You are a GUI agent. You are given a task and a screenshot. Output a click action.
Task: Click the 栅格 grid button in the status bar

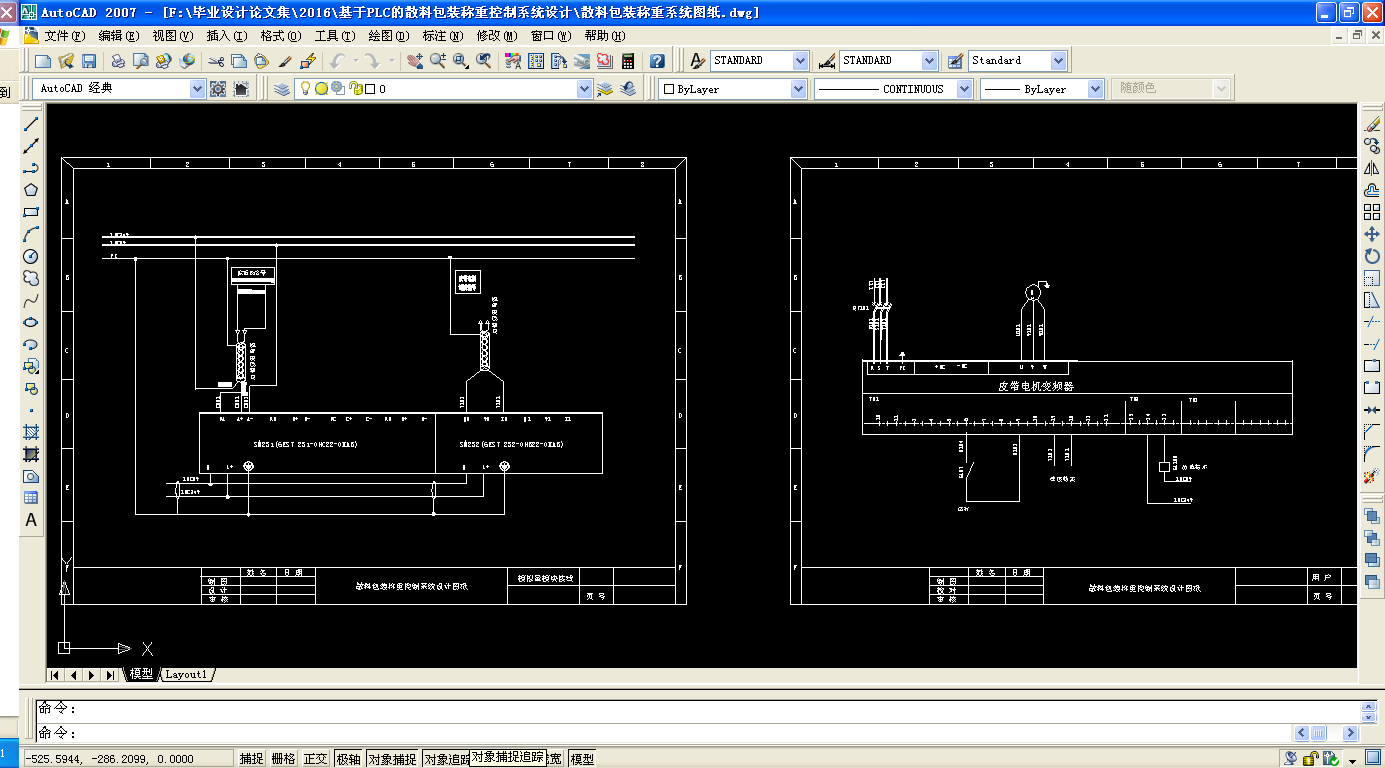[x=284, y=759]
